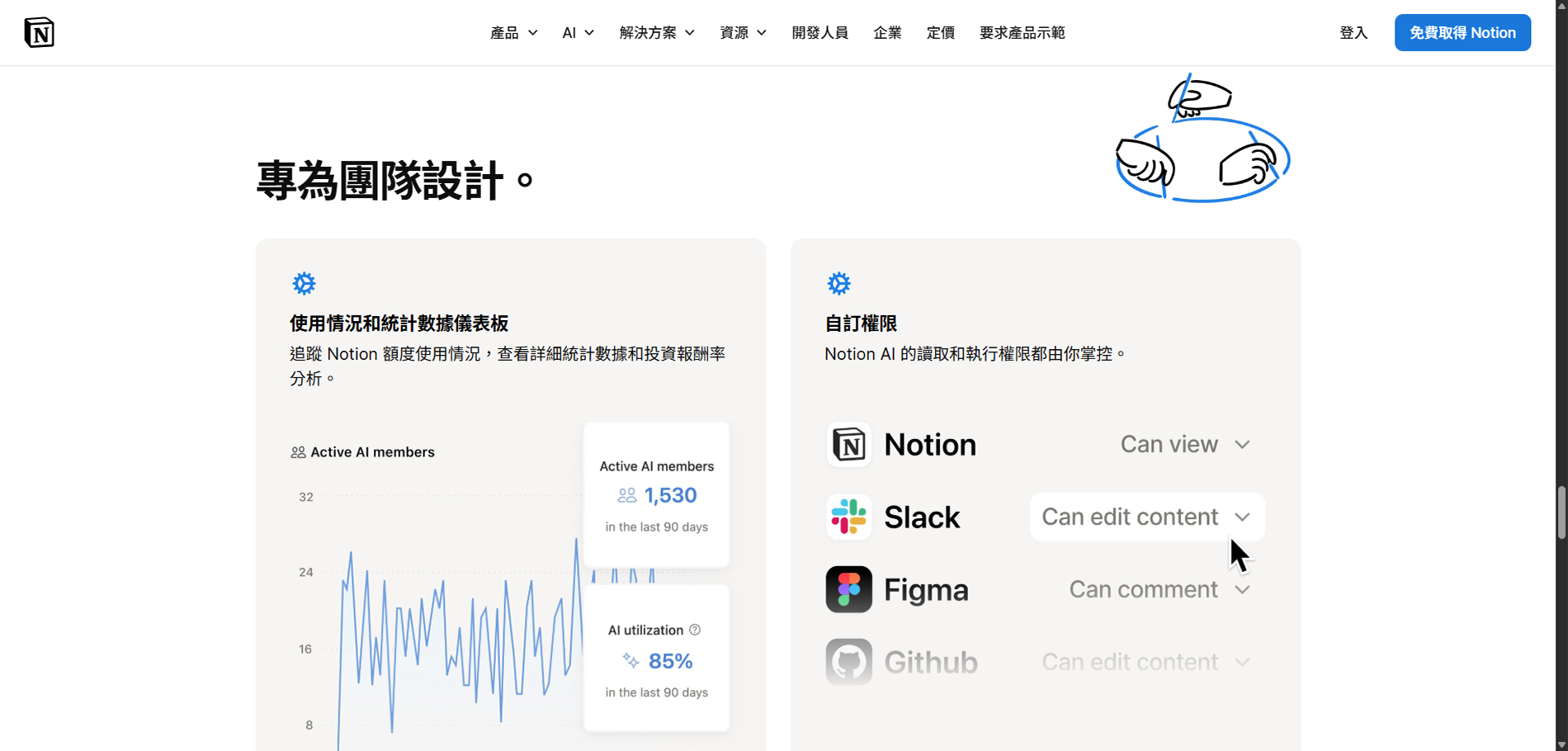Click the Active AI members chart title
The height and width of the screenshot is (751, 1568).
[372, 452]
